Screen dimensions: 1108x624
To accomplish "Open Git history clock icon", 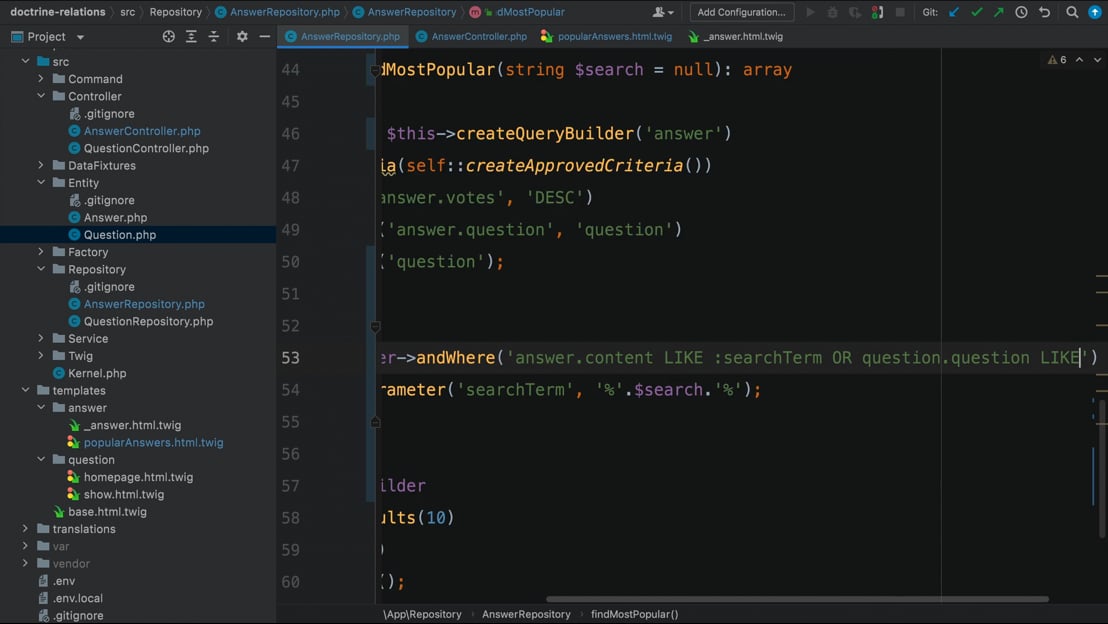I will pos(1021,12).
